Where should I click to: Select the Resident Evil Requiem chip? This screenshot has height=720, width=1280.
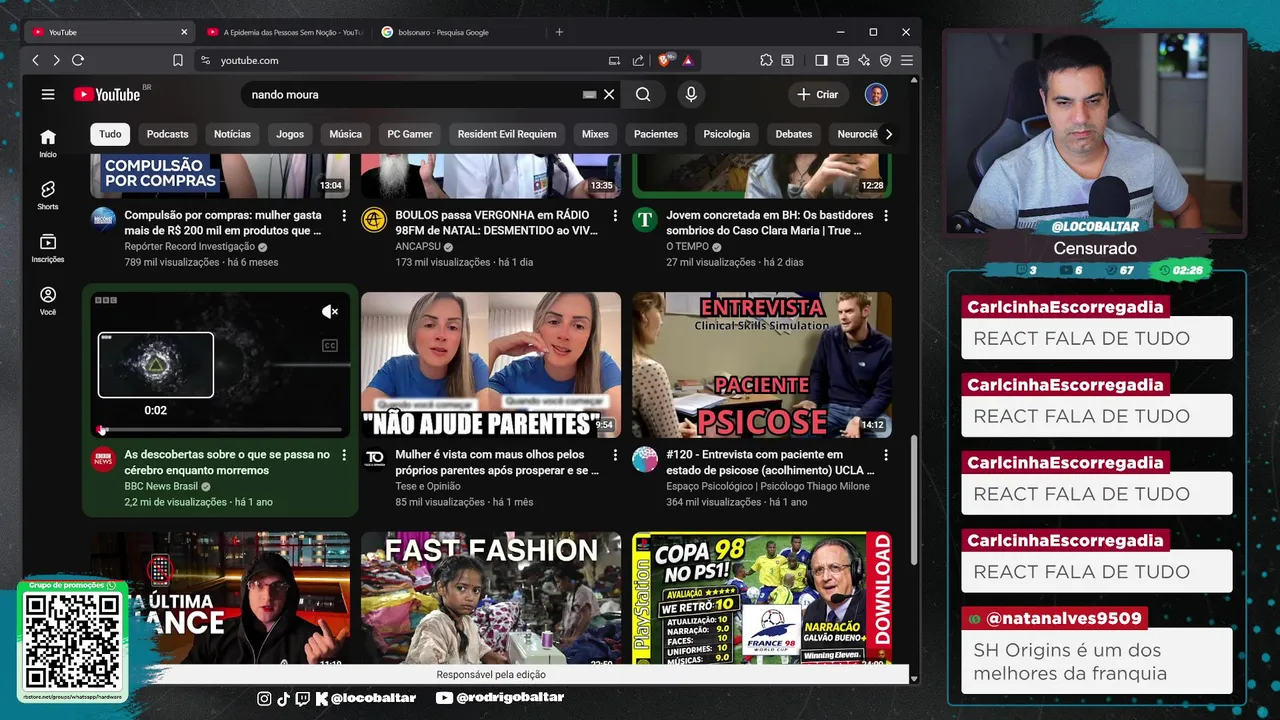coord(507,134)
